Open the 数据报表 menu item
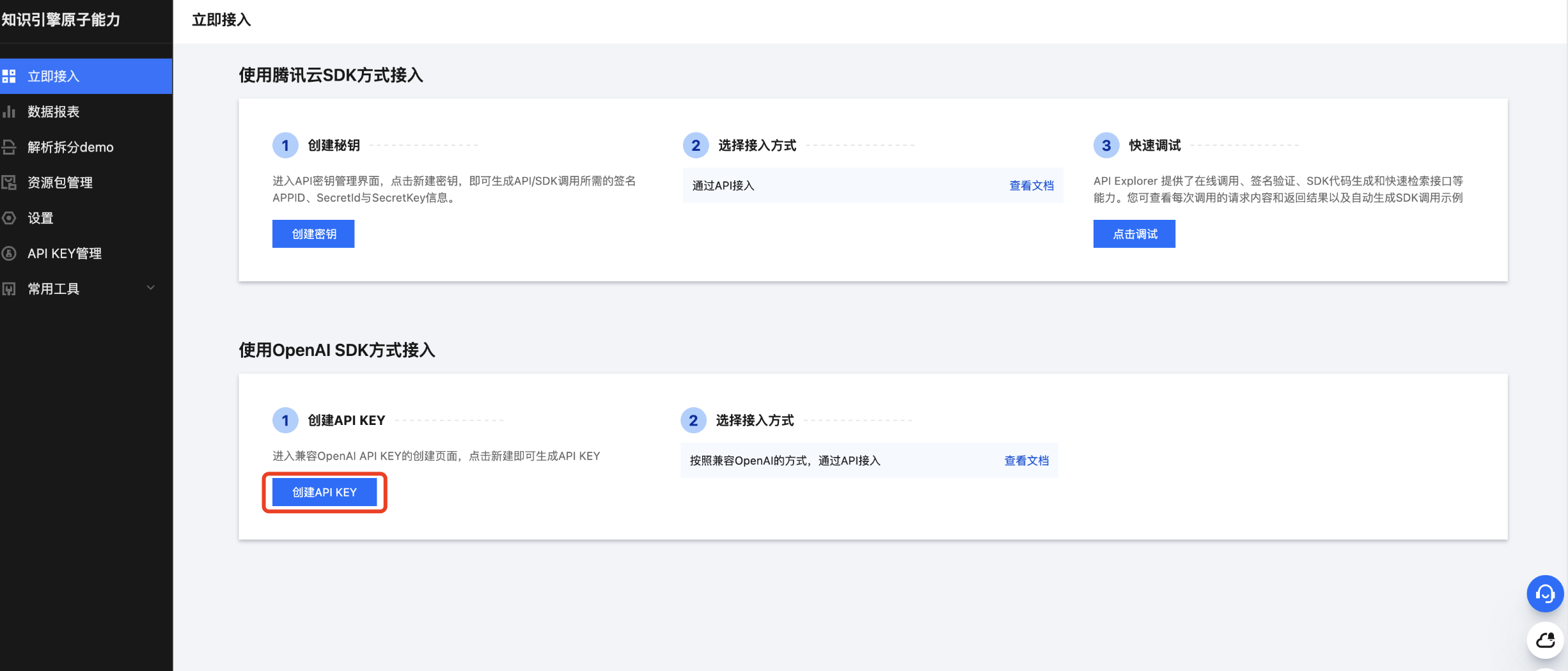Viewport: 1568px width, 671px height. click(x=54, y=112)
